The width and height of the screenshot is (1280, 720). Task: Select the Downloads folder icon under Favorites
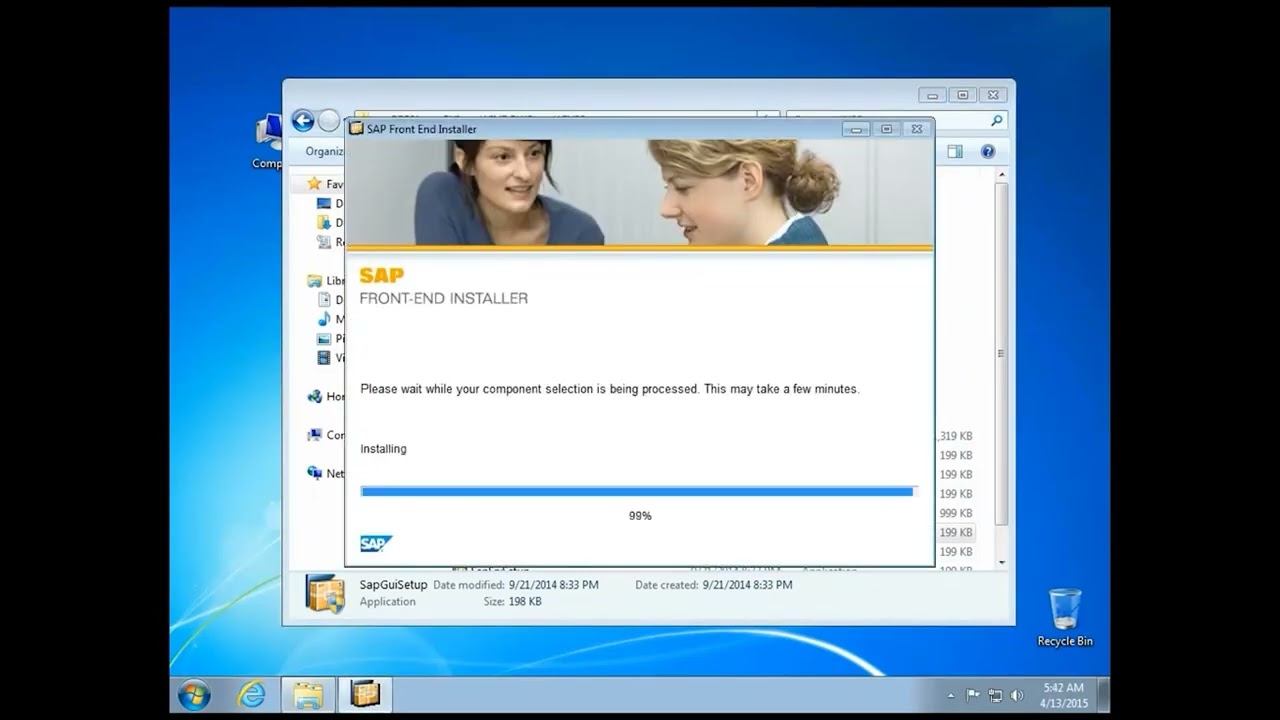coord(323,222)
